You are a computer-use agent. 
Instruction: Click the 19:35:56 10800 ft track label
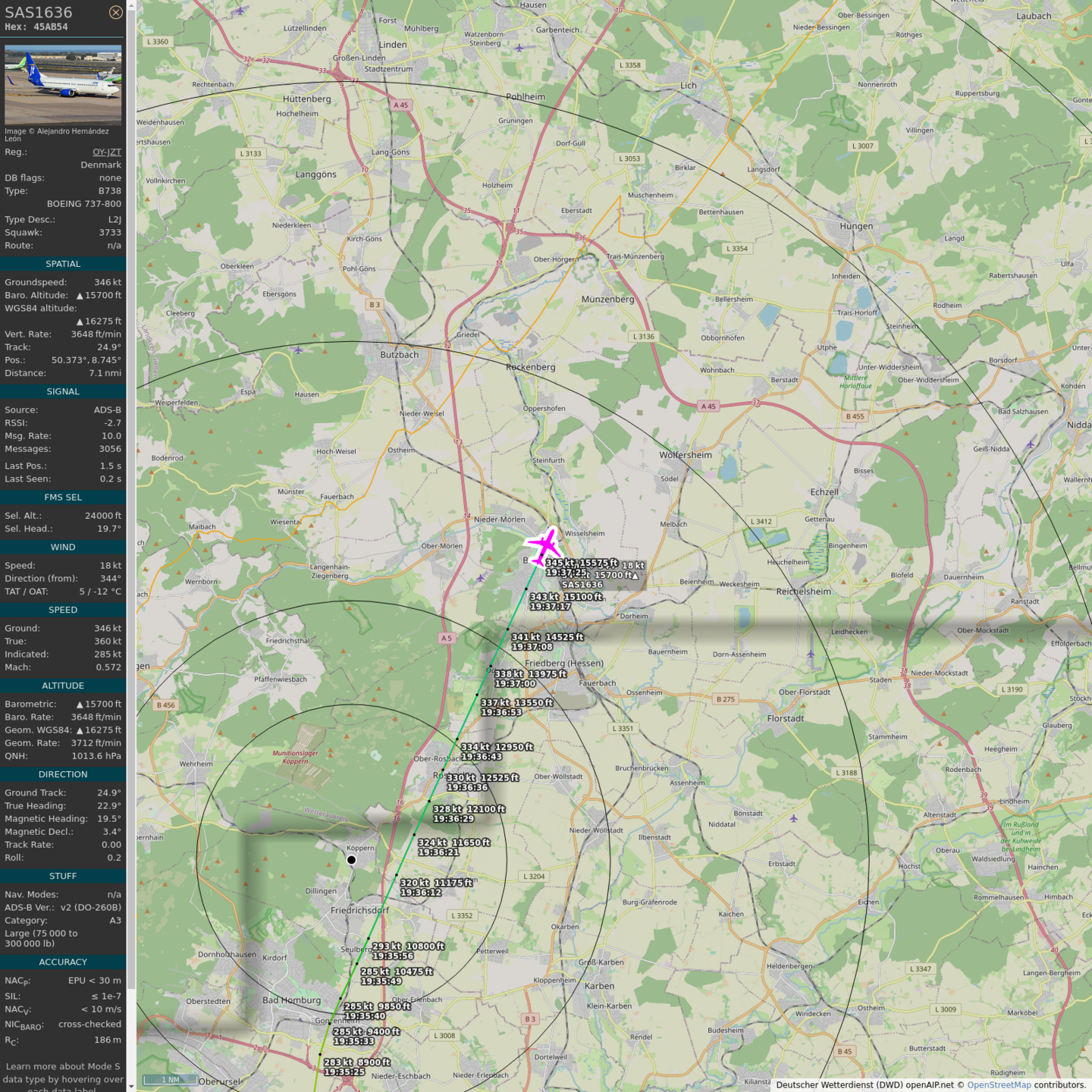coord(408,951)
